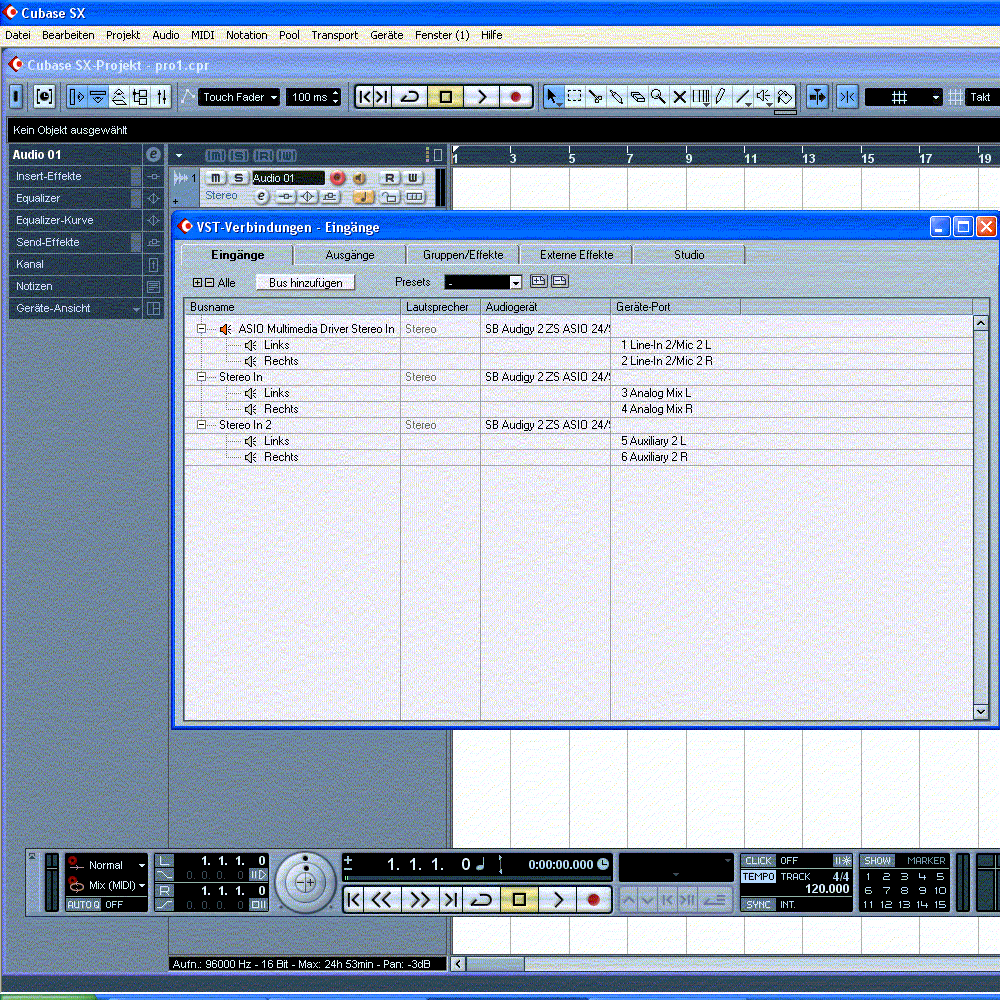Click the Audio 01 track name field

pos(288,178)
